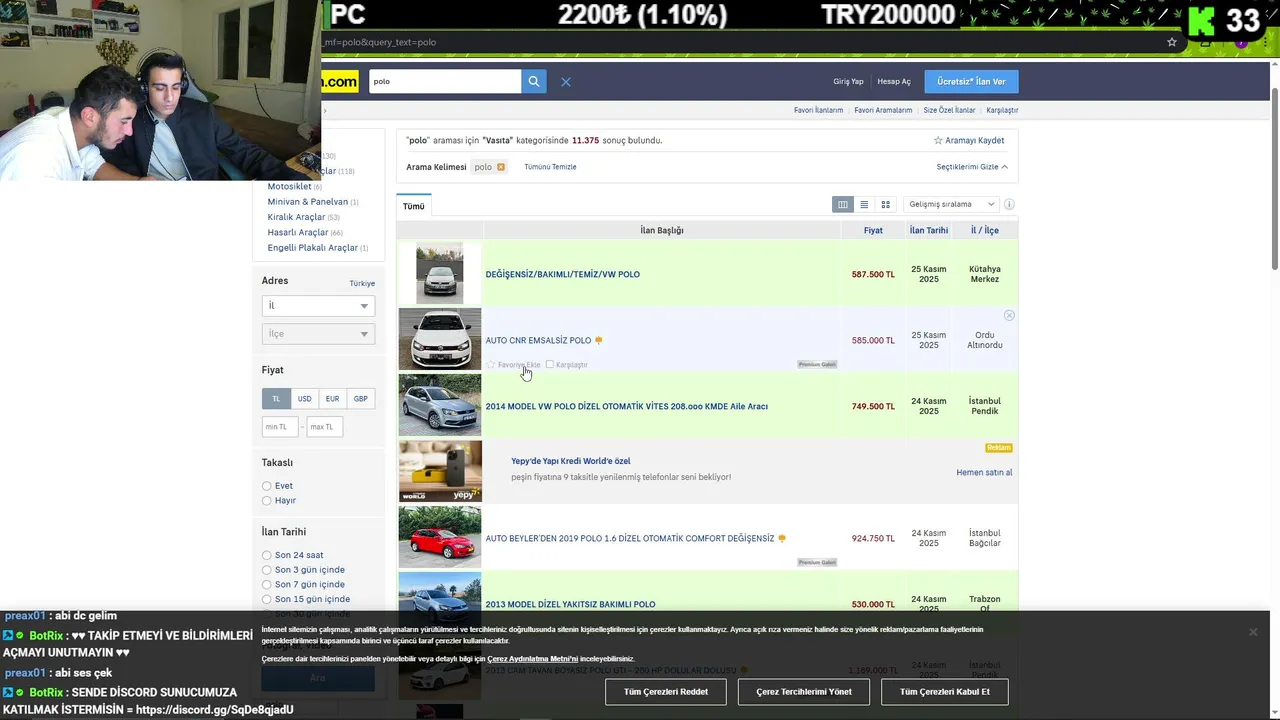Image resolution: width=1280 pixels, height=720 pixels.
Task: Click Hemen satın al ad link
Action: click(x=984, y=473)
